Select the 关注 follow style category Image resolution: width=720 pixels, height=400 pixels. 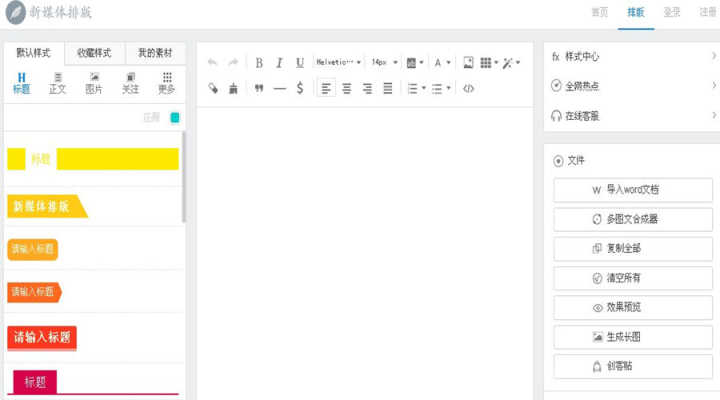130,84
